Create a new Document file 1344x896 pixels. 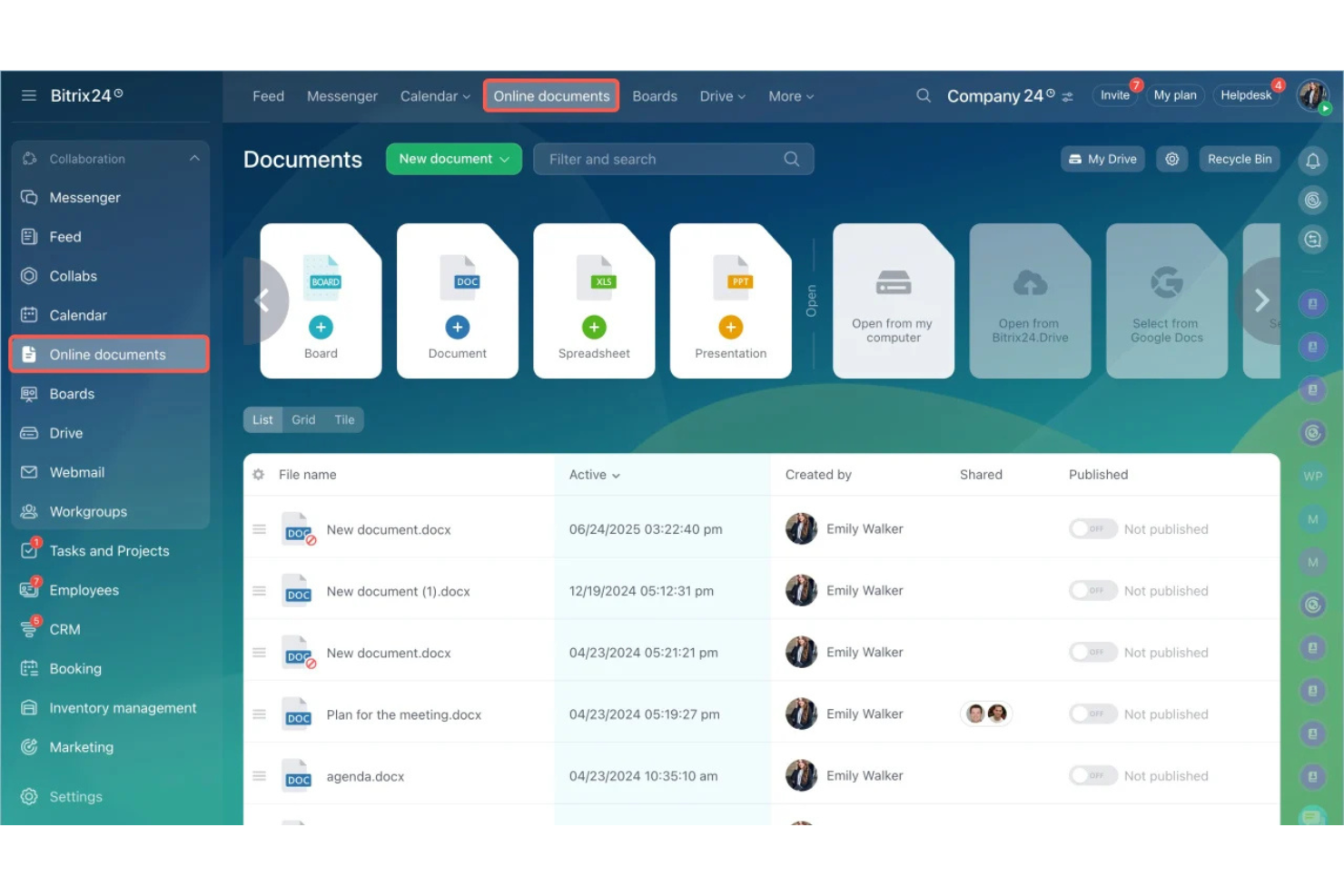[x=458, y=300]
